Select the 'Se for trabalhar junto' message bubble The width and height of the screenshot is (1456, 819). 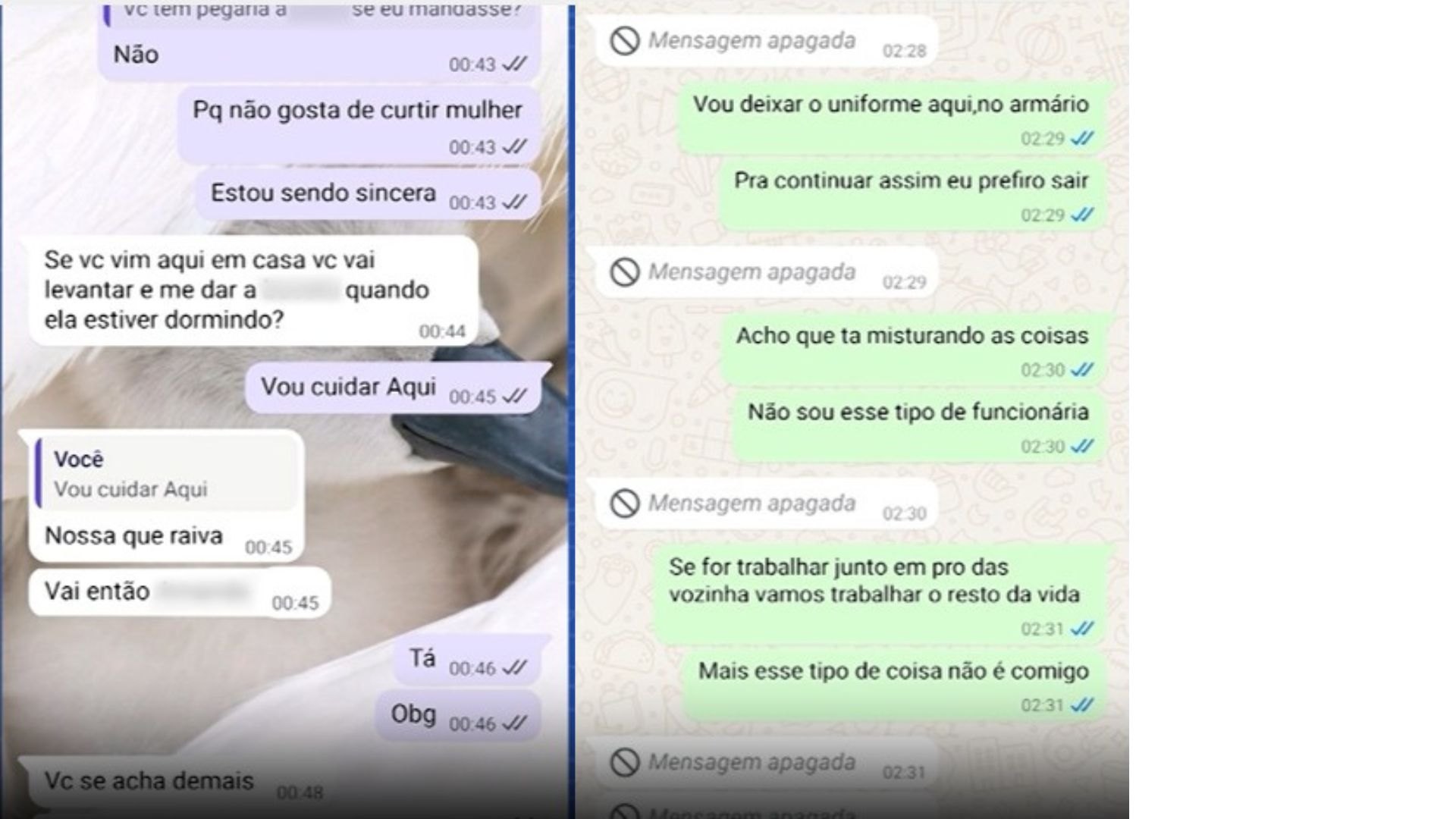[880, 595]
